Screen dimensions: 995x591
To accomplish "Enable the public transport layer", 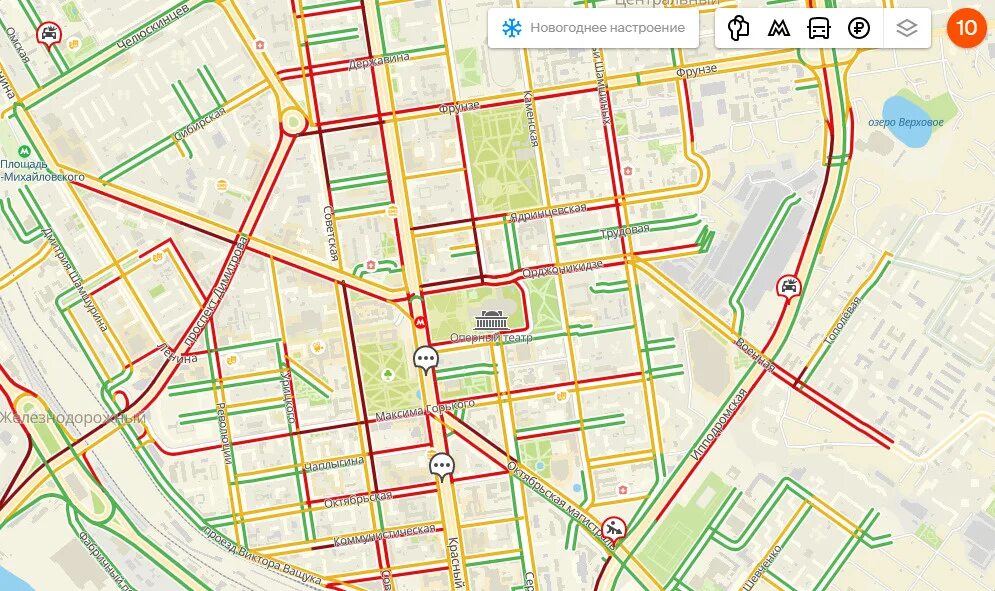I will pyautogui.click(x=819, y=28).
